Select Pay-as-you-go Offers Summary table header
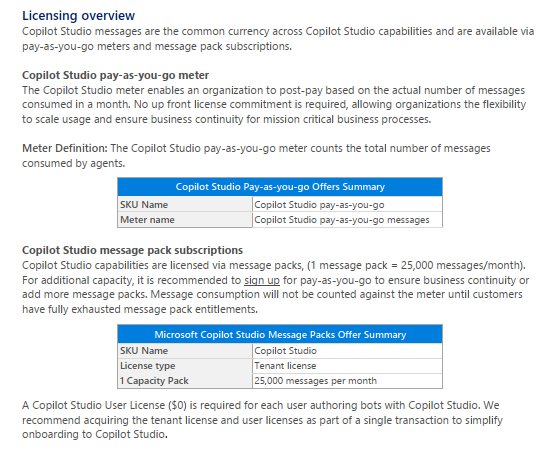The height and width of the screenshot is (468, 560). tap(280, 187)
